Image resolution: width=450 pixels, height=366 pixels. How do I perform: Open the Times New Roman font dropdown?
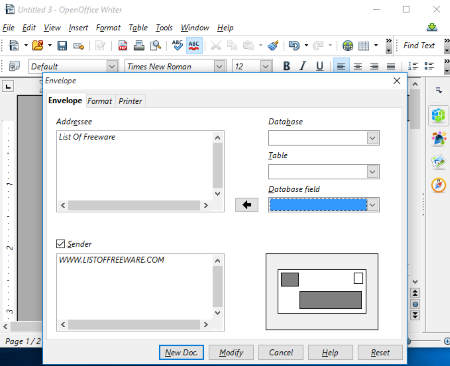point(219,66)
